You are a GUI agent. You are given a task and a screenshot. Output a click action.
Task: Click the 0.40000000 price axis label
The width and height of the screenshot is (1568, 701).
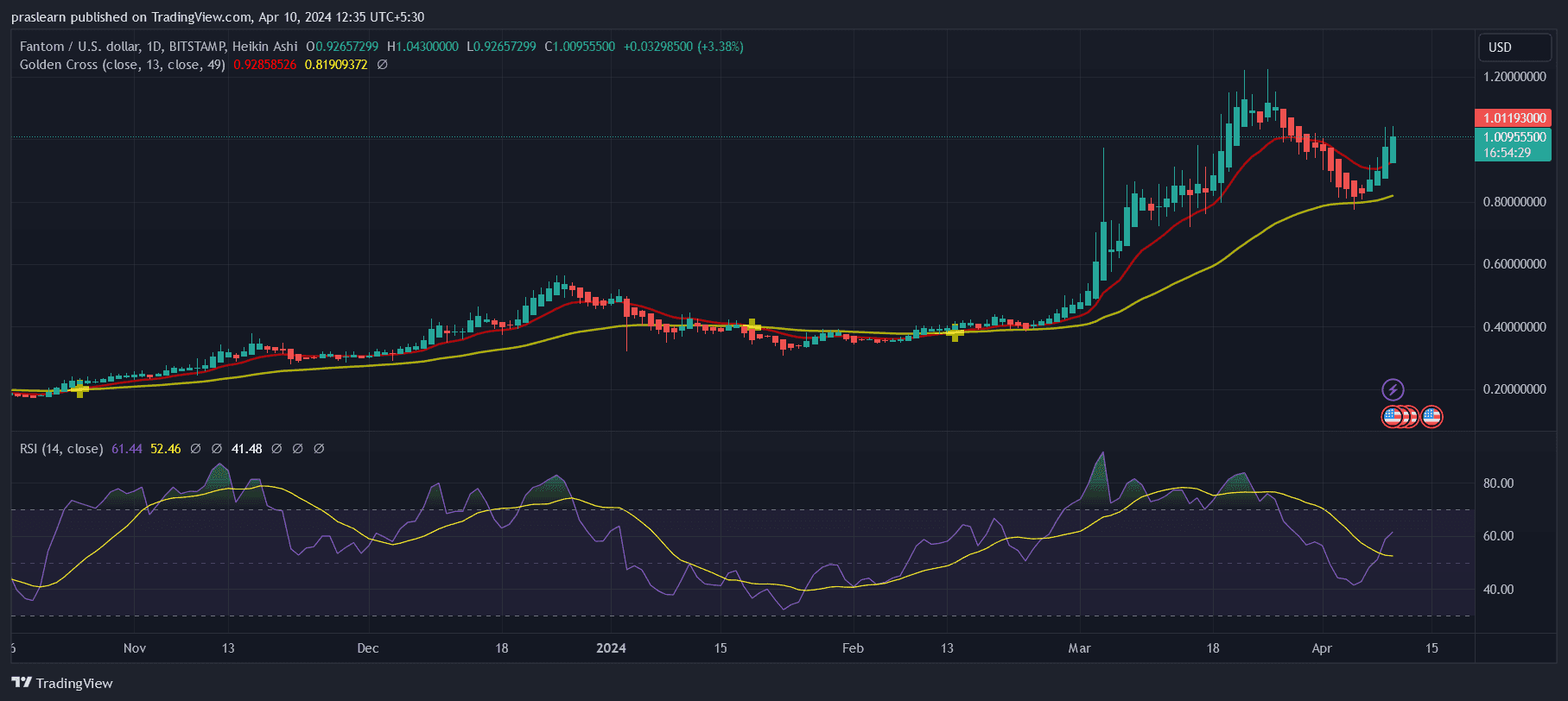pos(1514,327)
